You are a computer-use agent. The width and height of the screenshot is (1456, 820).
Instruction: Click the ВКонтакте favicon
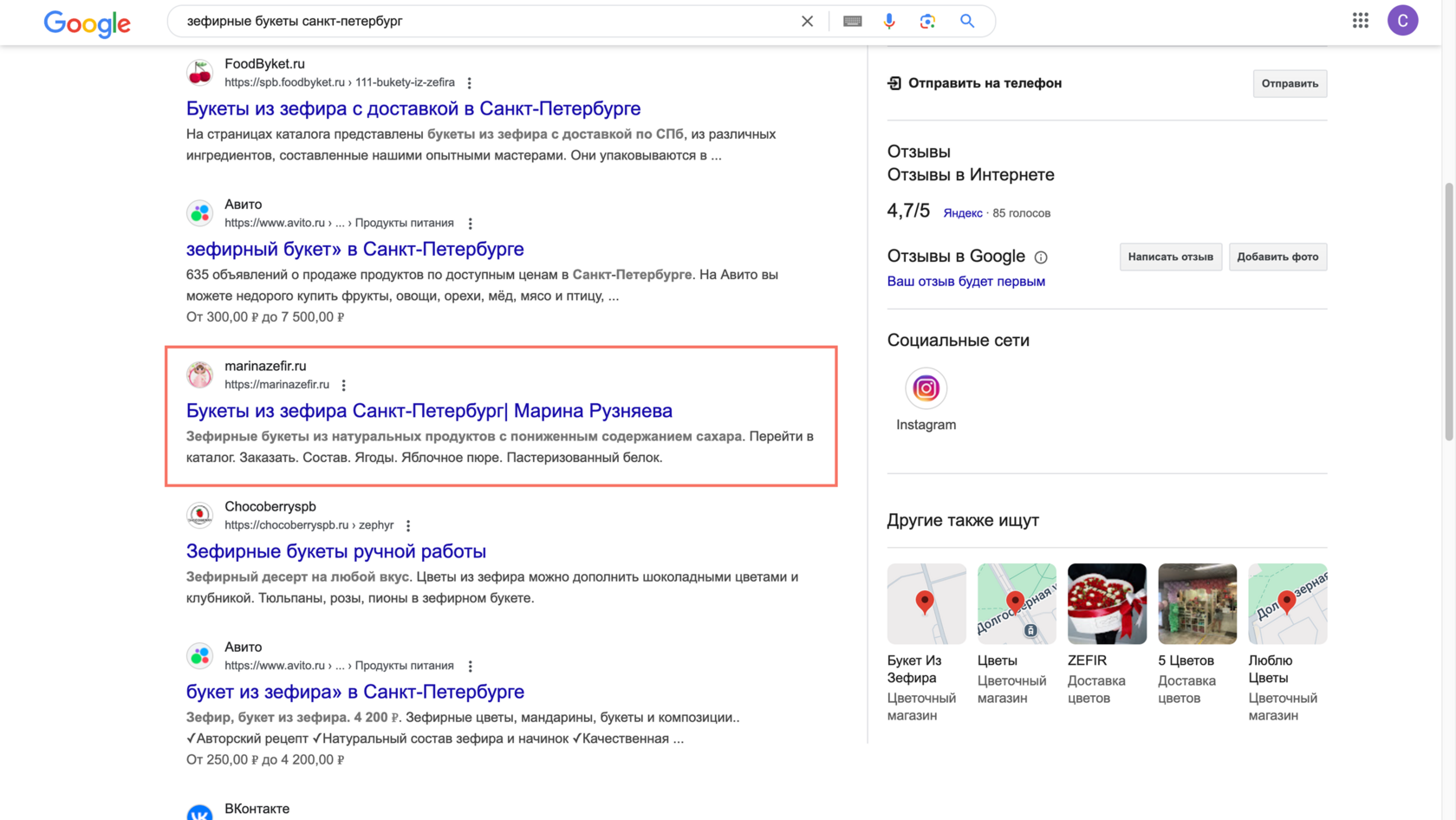point(200,812)
